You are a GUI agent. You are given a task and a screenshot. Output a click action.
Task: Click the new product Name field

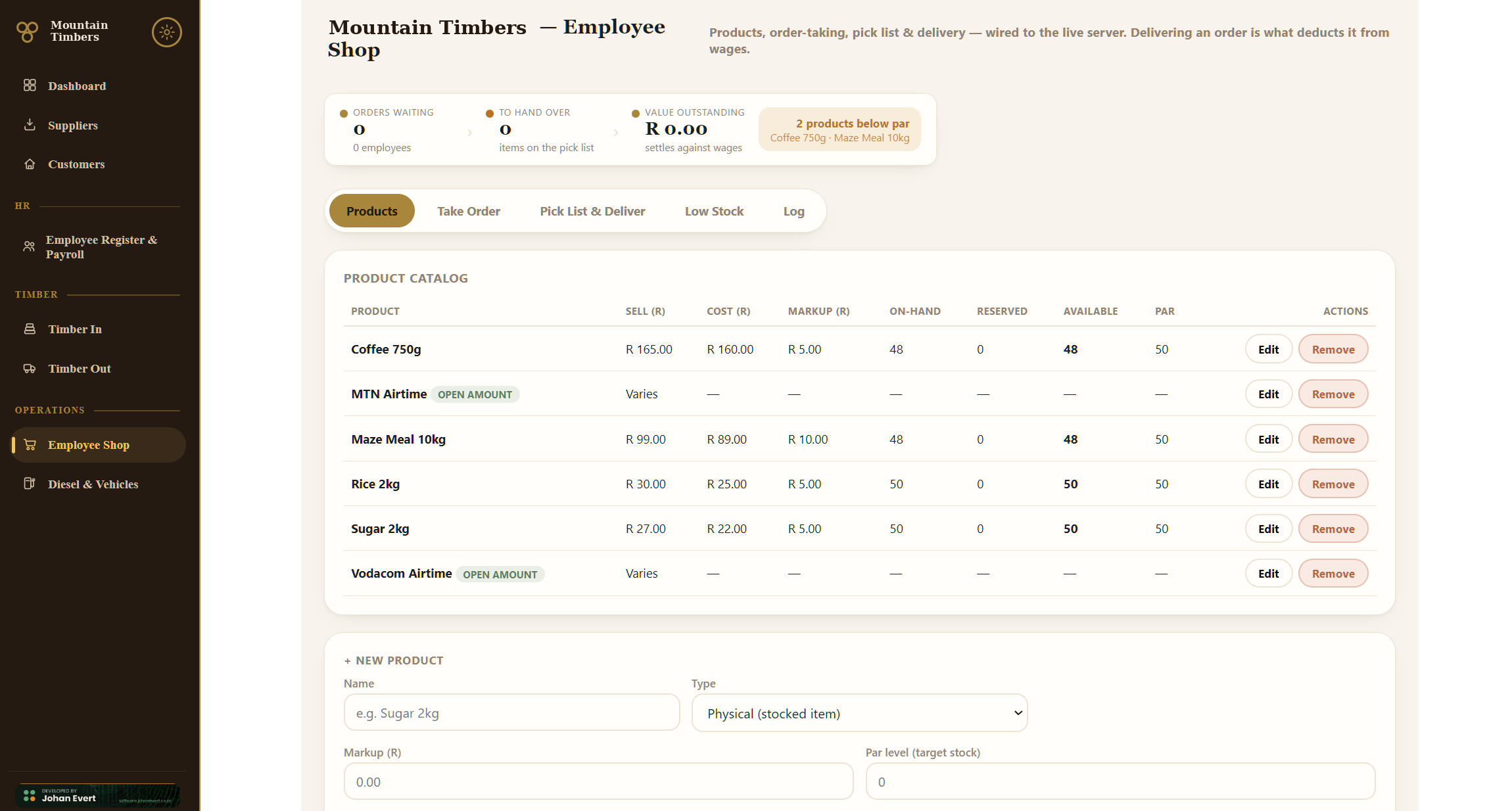(x=511, y=712)
